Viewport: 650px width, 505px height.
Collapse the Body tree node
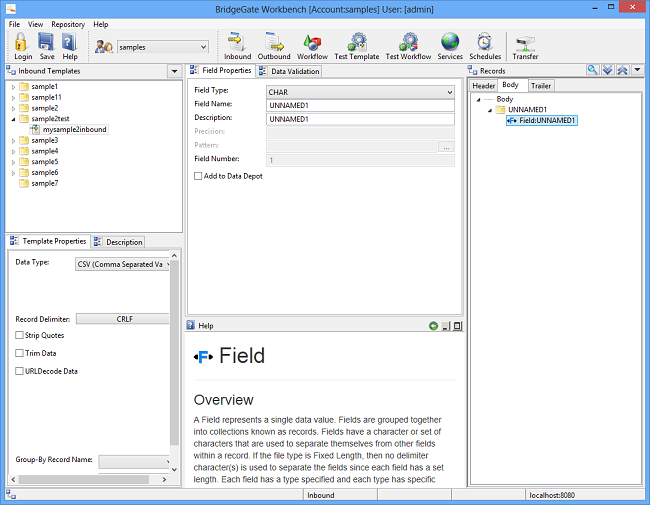(478, 99)
